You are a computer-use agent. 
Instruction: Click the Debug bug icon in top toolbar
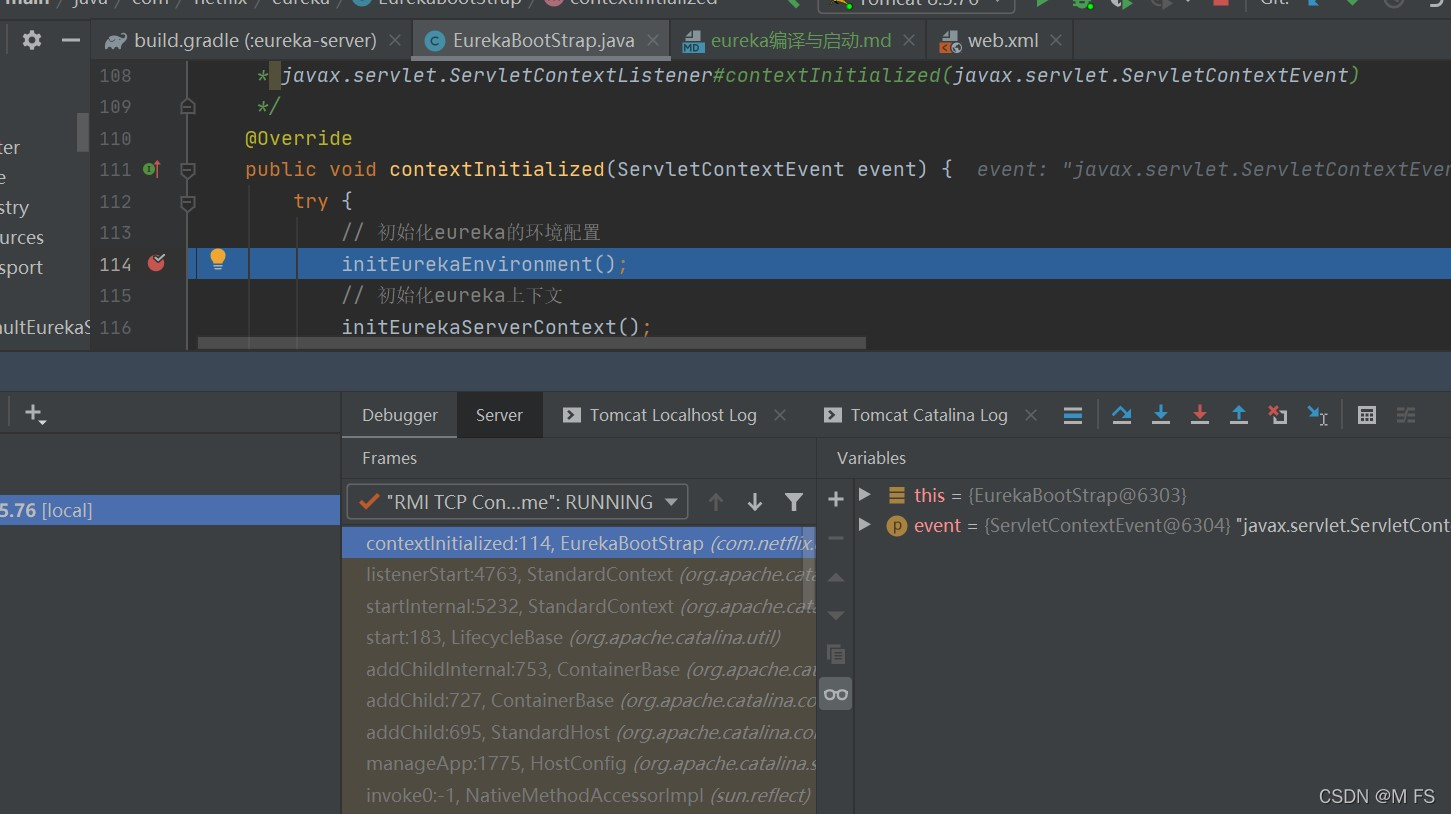(x=1083, y=4)
